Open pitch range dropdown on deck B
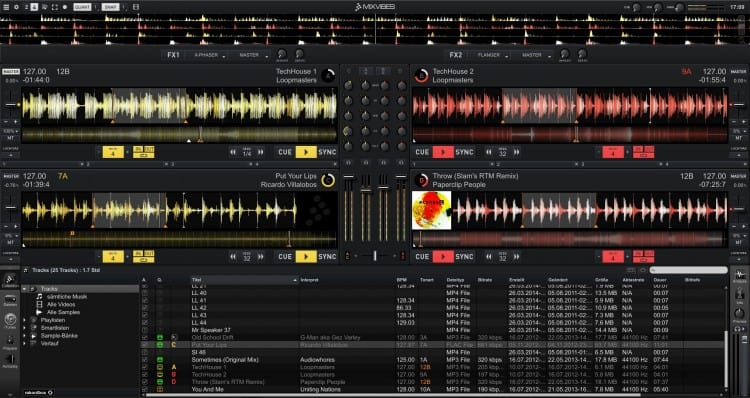 point(738,131)
